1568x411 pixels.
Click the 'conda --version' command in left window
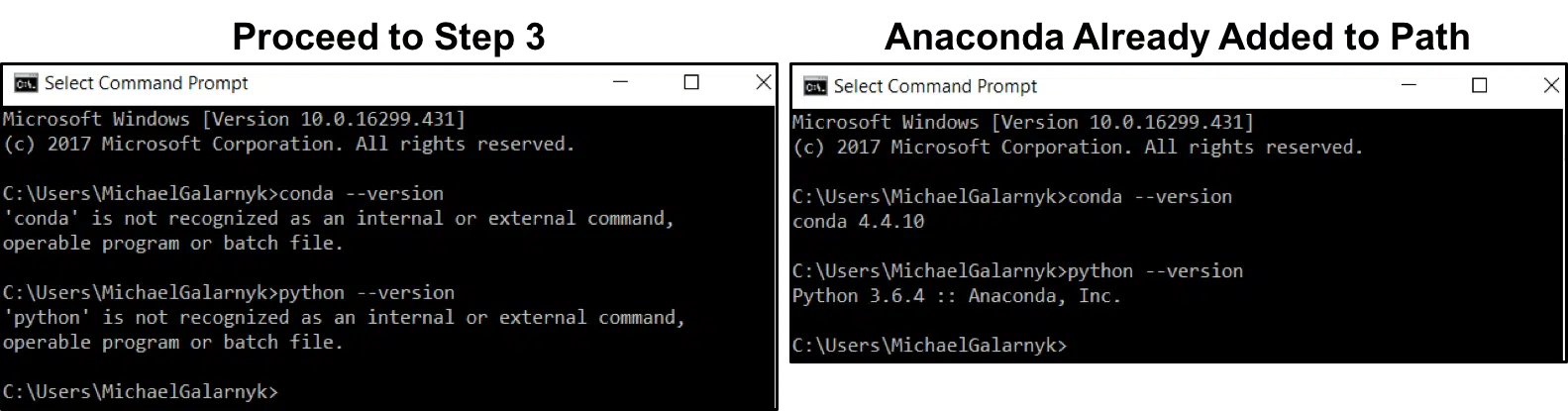click(361, 193)
